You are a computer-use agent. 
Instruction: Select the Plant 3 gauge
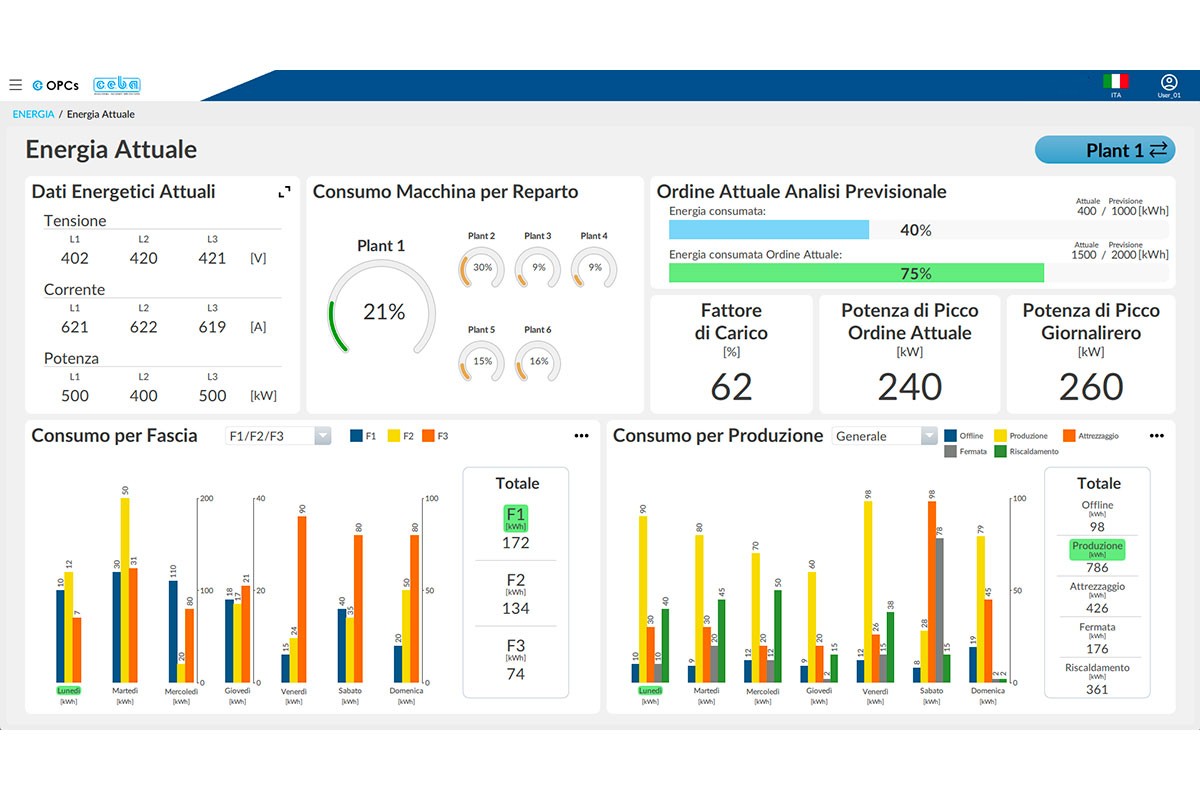[x=538, y=268]
